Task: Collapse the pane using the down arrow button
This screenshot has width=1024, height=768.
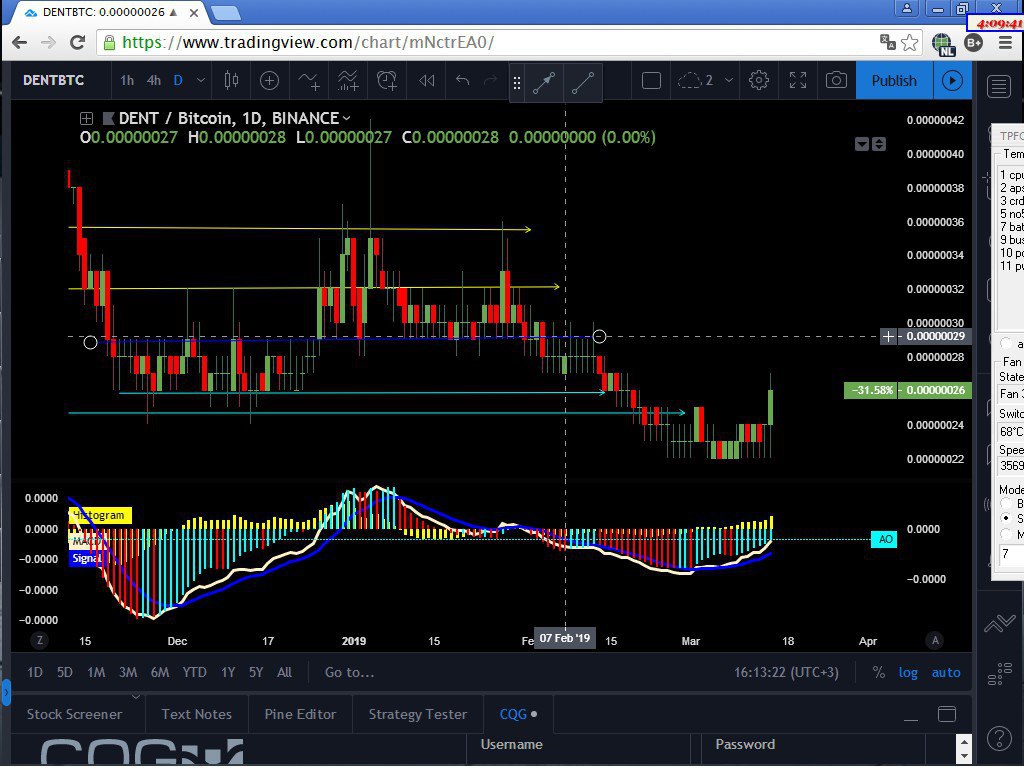Action: (862, 144)
